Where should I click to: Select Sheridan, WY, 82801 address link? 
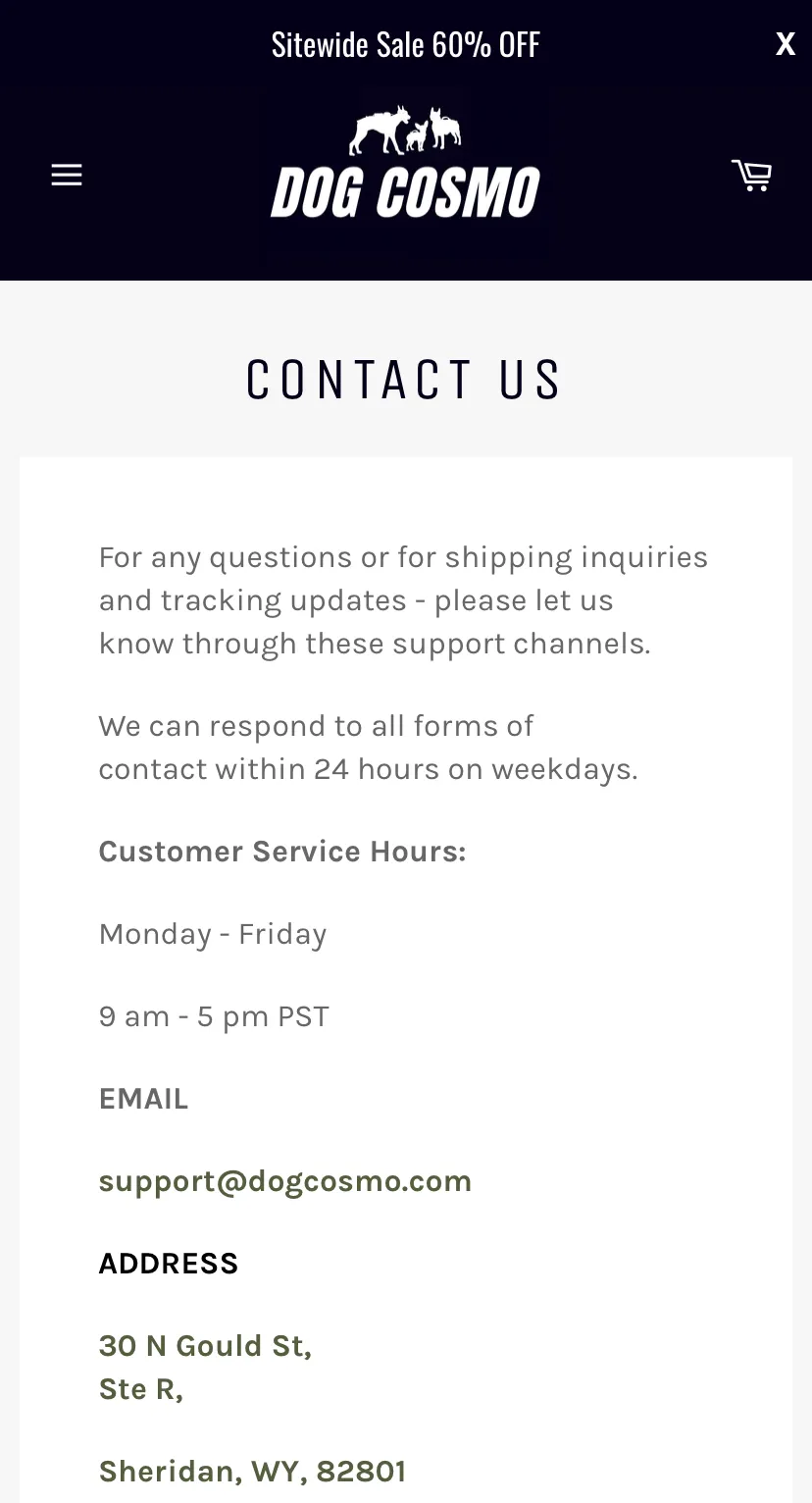252,1472
